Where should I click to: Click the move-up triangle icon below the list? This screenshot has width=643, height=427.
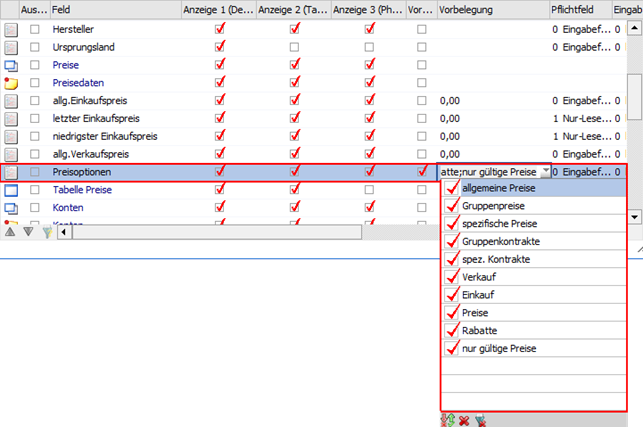(10, 232)
